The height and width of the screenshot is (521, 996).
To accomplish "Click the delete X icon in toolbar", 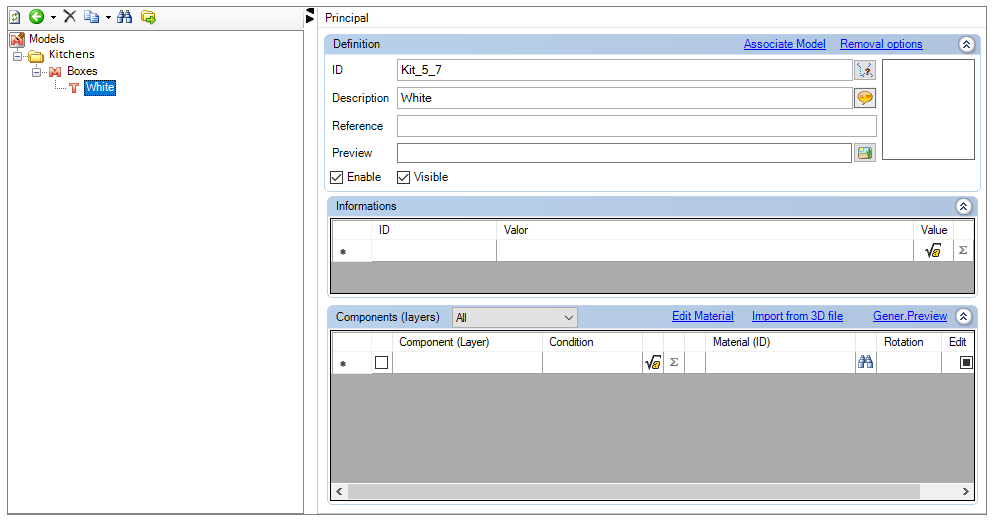I will pos(69,17).
